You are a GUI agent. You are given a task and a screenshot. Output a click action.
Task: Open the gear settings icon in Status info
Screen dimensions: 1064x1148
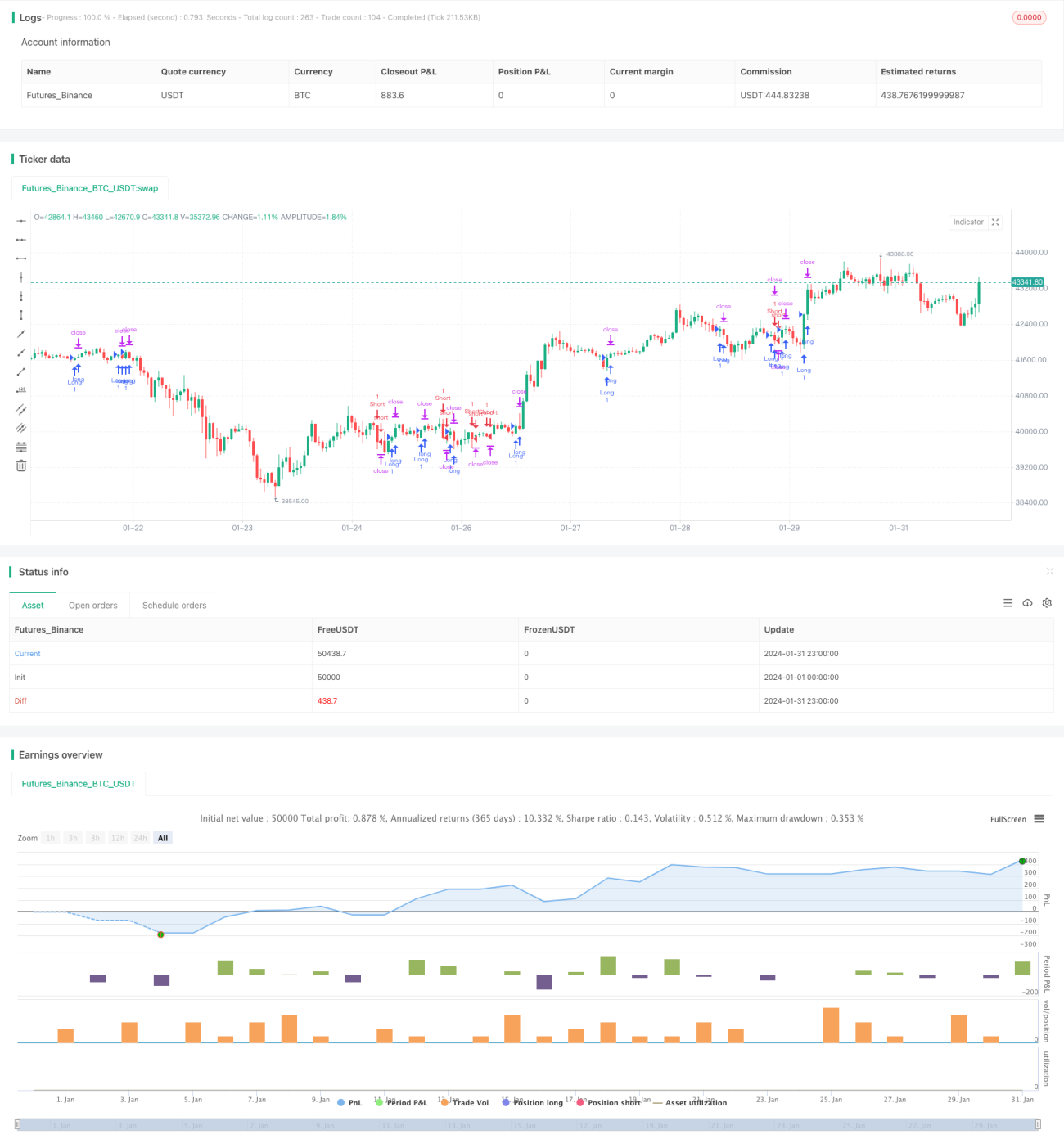click(1047, 603)
